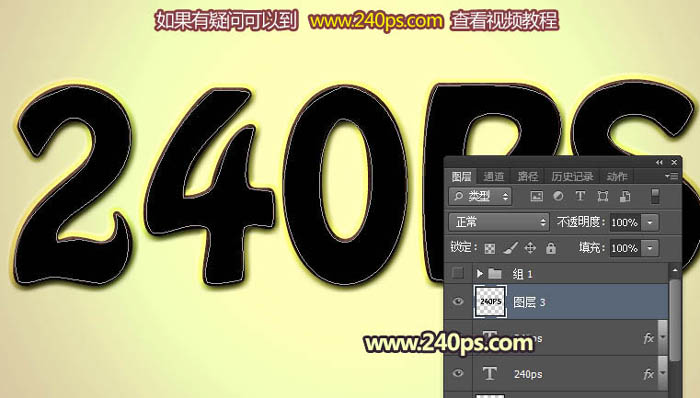The height and width of the screenshot is (398, 700).
Task: Open the 填充 fill slider arrow
Action: pyautogui.click(x=650, y=248)
